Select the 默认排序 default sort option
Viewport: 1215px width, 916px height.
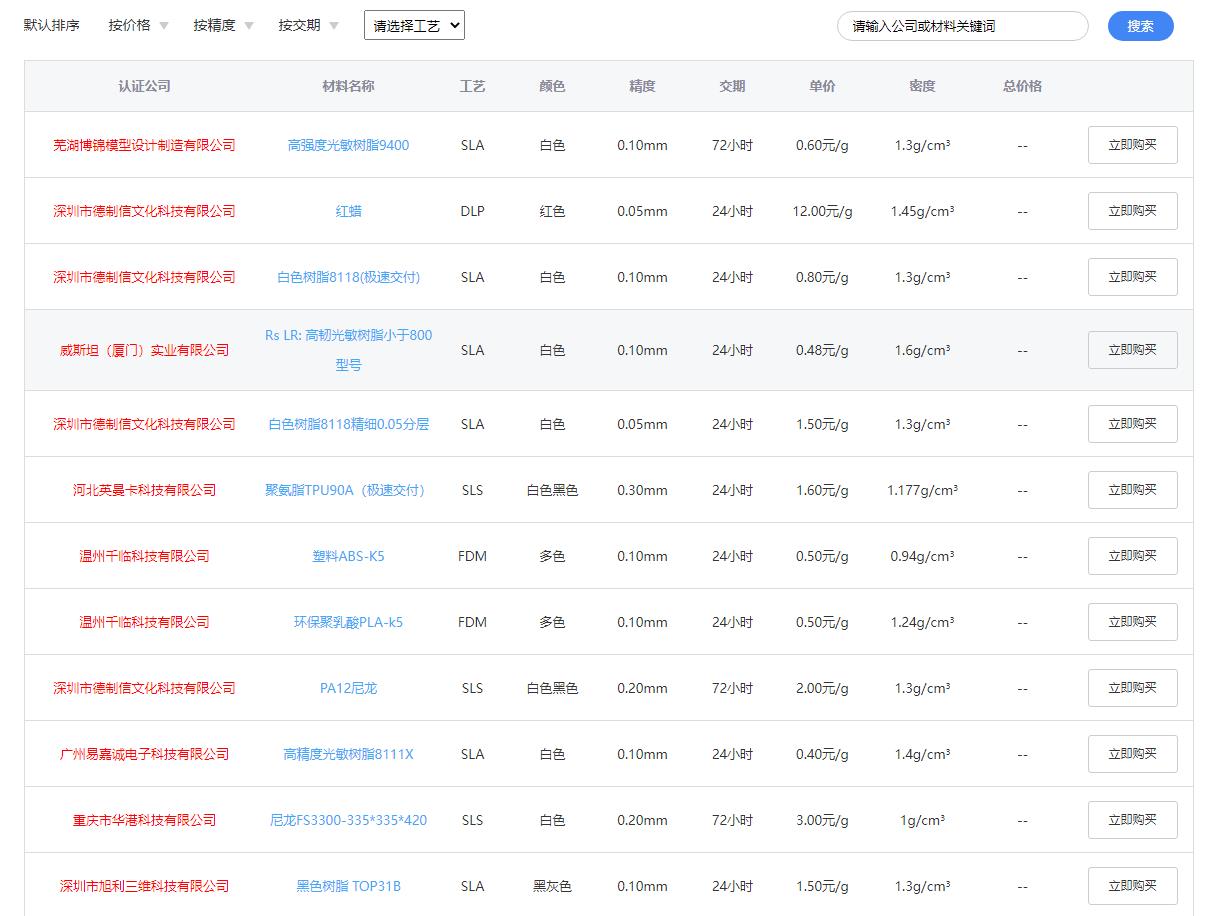point(52,25)
